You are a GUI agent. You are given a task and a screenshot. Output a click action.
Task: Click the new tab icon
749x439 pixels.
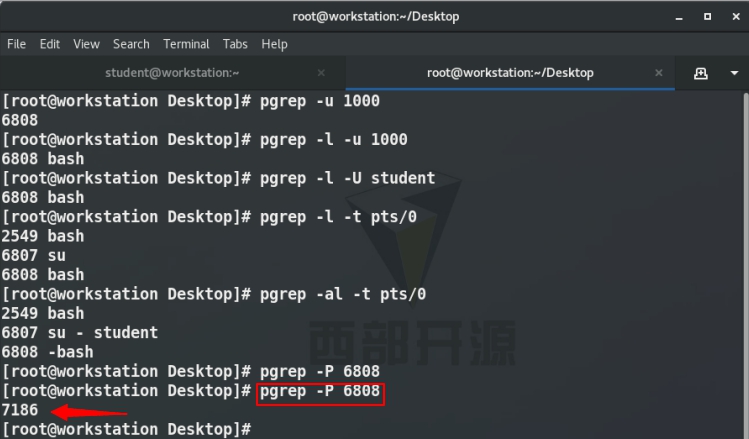coord(700,73)
